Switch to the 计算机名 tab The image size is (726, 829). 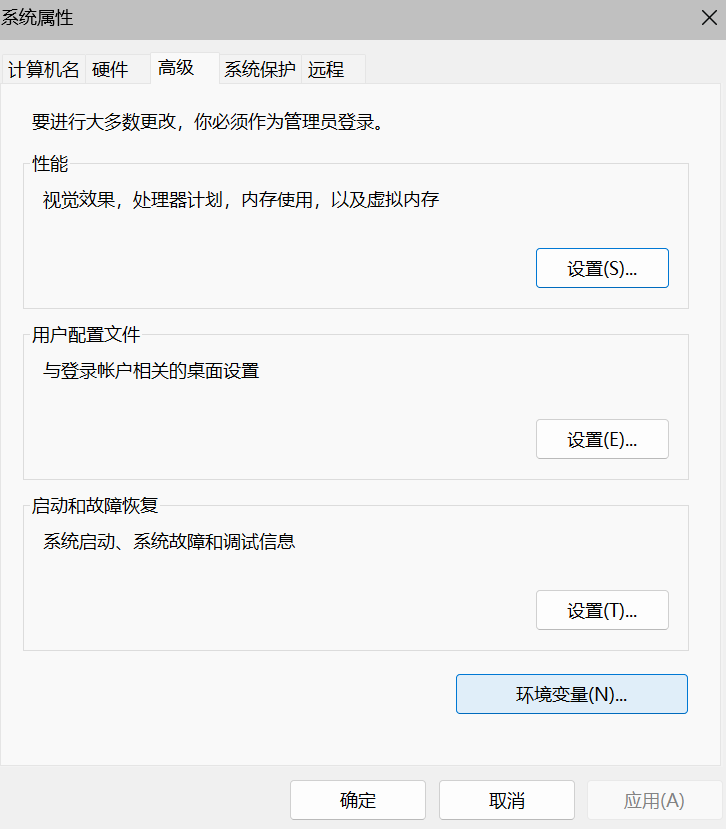pos(44,70)
